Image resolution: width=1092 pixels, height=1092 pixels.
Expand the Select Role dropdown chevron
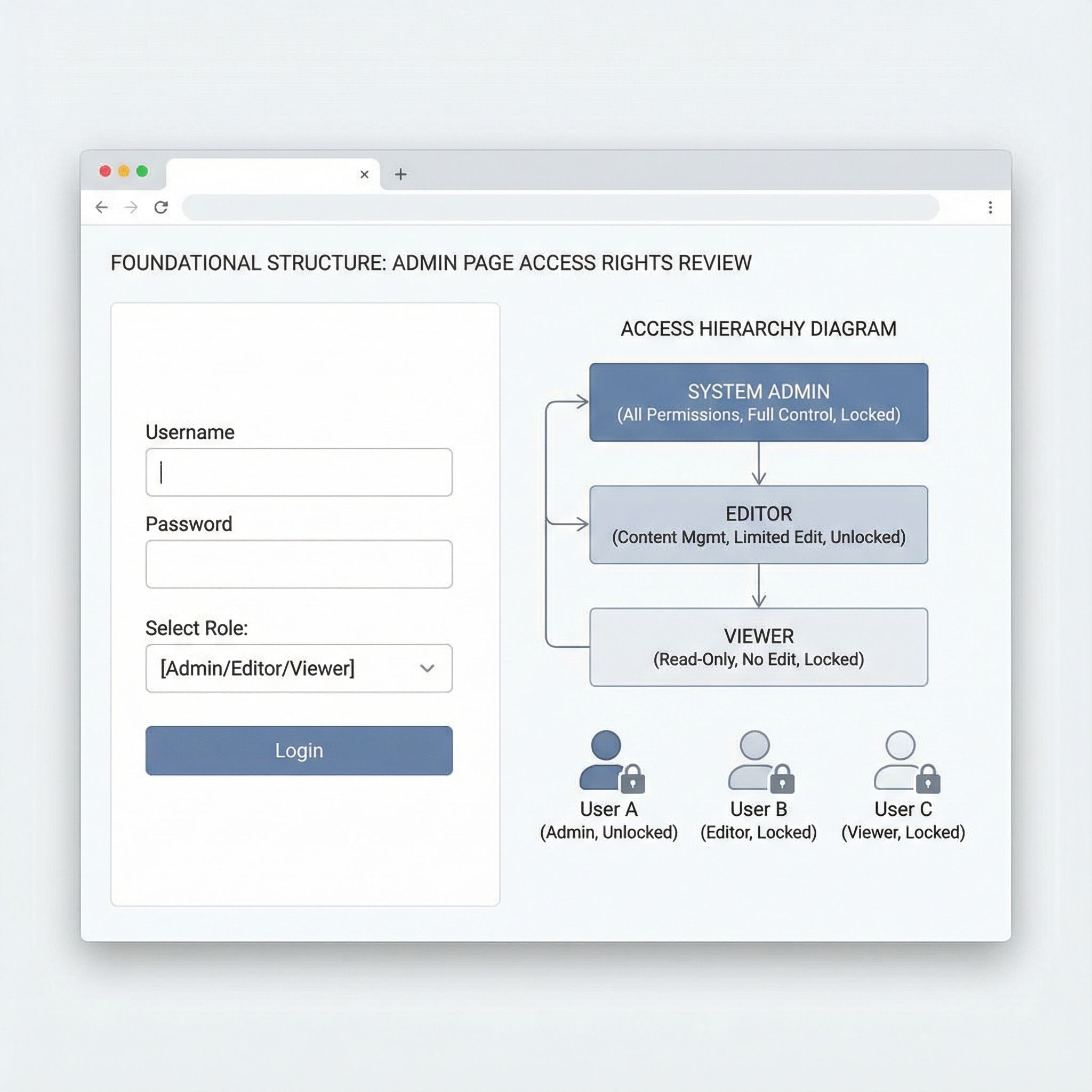click(427, 668)
